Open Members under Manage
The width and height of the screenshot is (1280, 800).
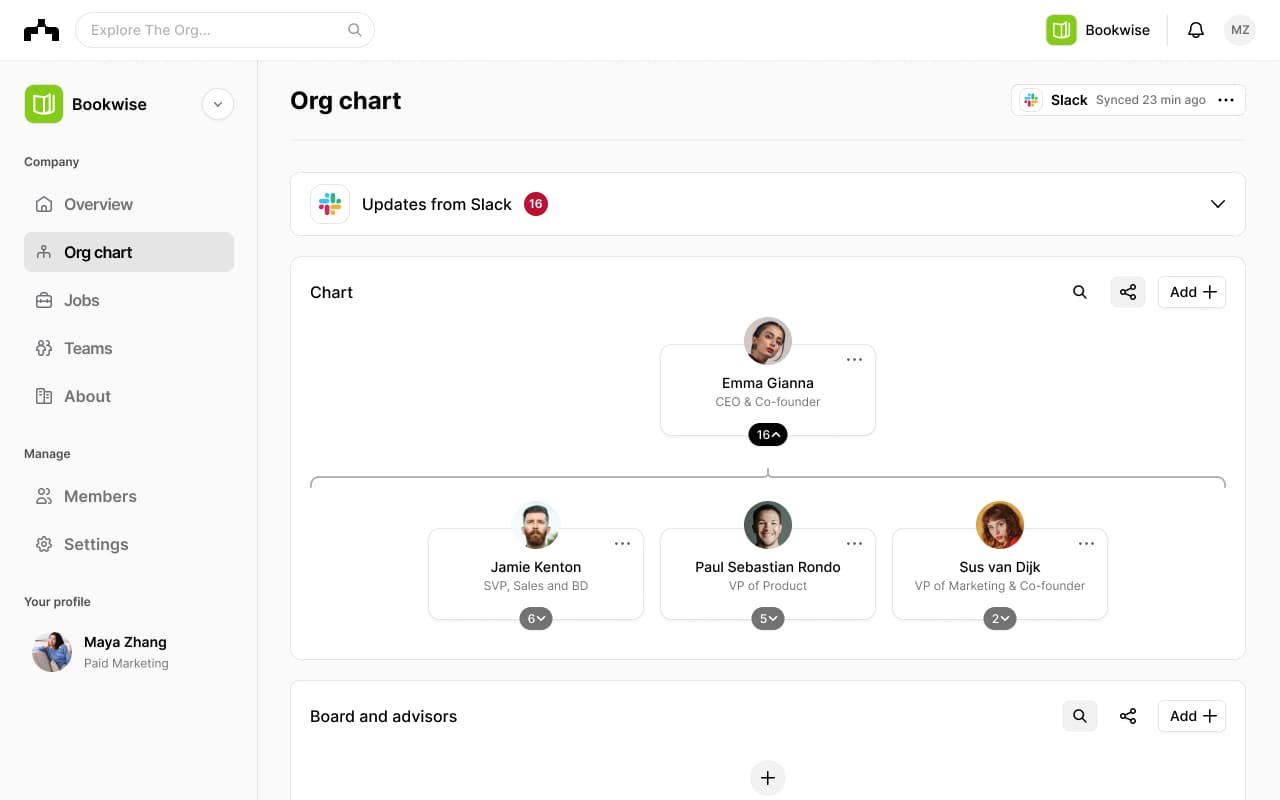tap(100, 496)
